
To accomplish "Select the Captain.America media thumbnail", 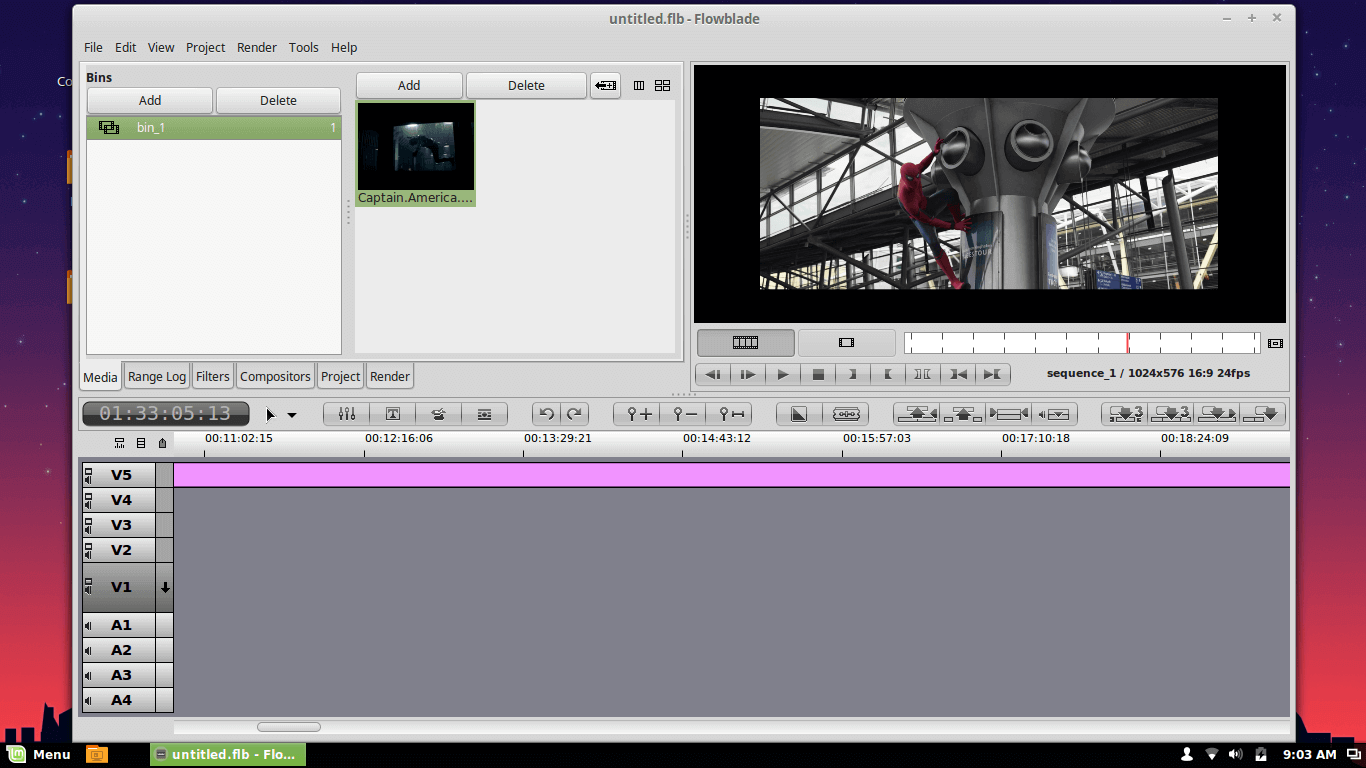I will point(415,154).
